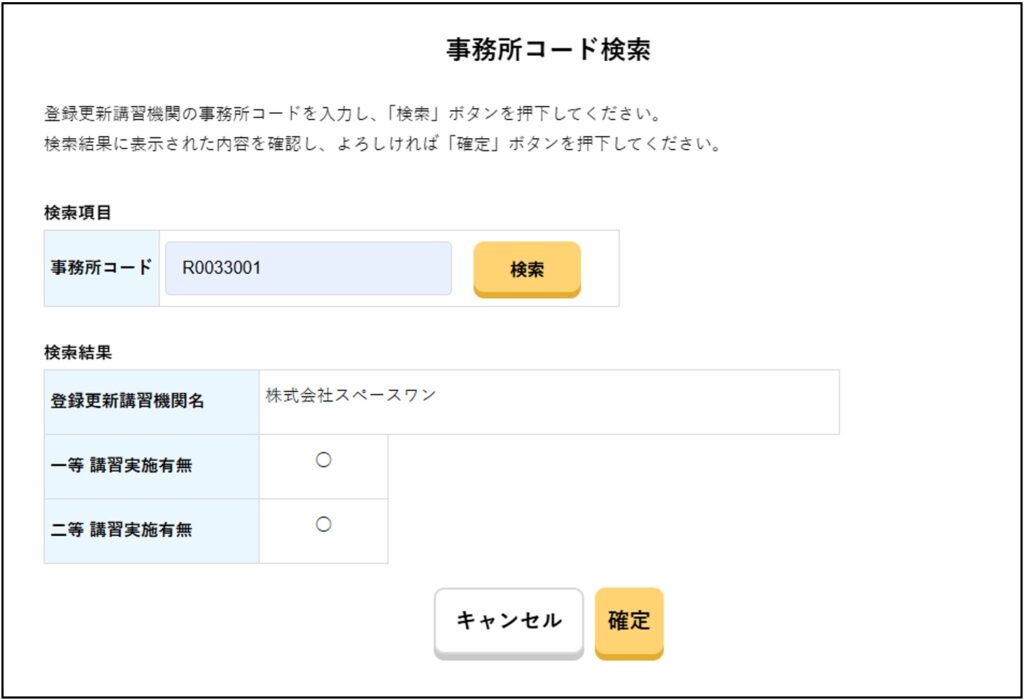Click the blank area right of 株式会社スペースワン
1024x700 pixels.
click(640, 401)
